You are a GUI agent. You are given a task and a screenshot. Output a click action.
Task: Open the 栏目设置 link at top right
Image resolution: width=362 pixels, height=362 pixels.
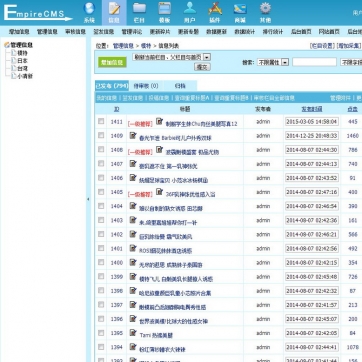coord(322,46)
